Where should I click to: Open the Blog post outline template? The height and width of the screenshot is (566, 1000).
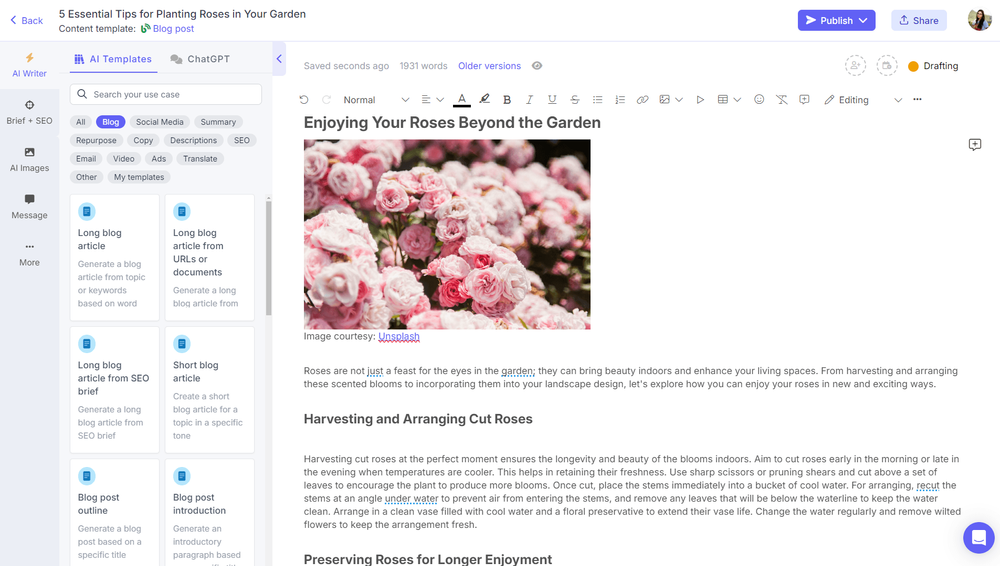tap(114, 512)
